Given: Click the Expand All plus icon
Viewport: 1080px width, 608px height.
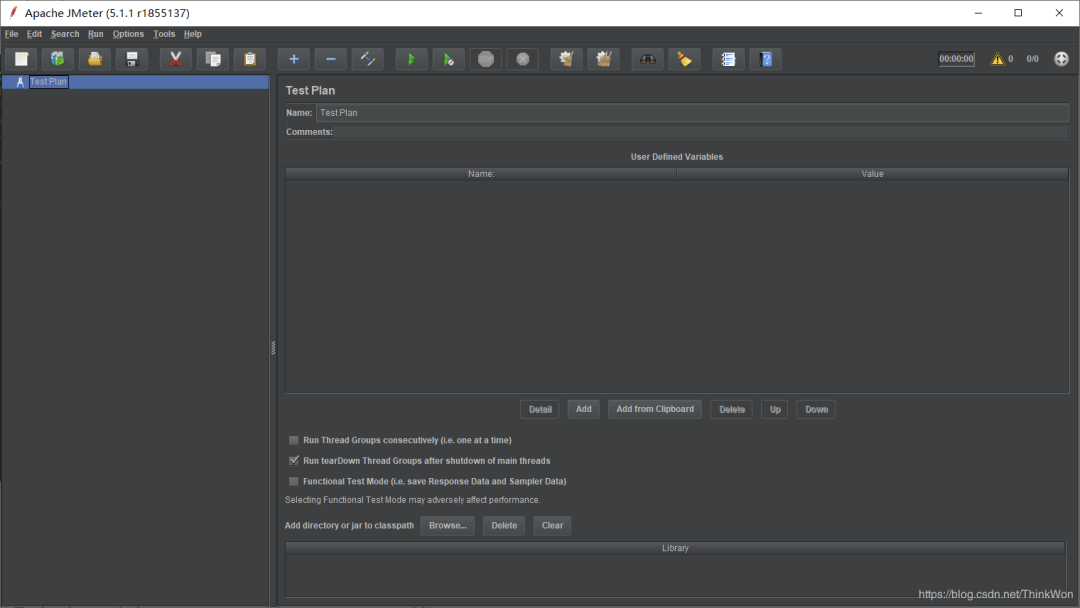Looking at the screenshot, I should coord(293,59).
